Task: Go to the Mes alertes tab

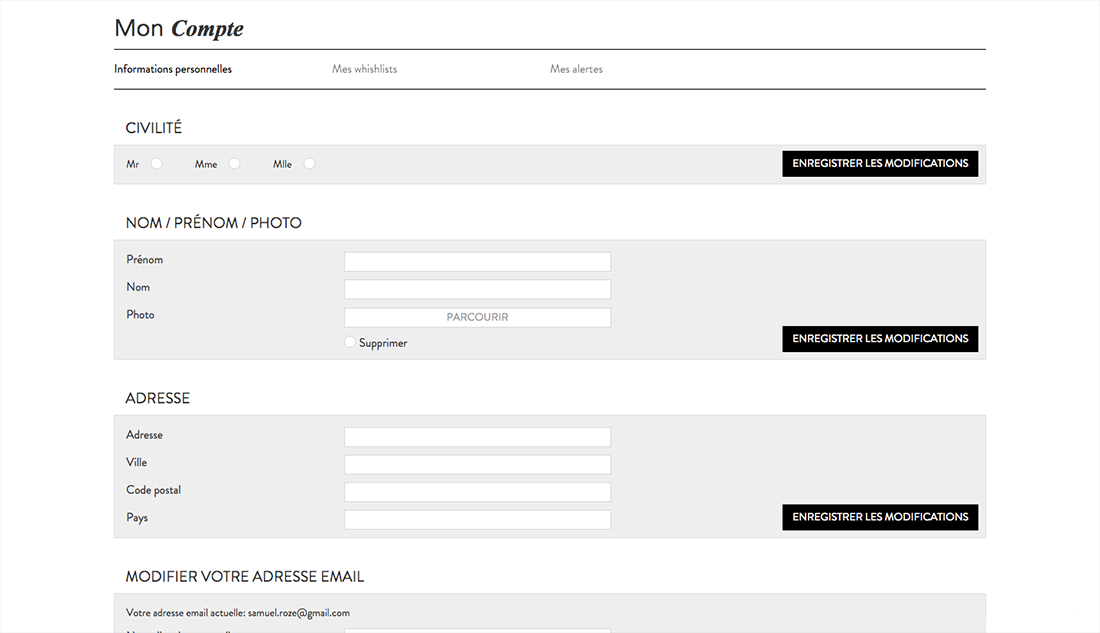Action: [576, 69]
